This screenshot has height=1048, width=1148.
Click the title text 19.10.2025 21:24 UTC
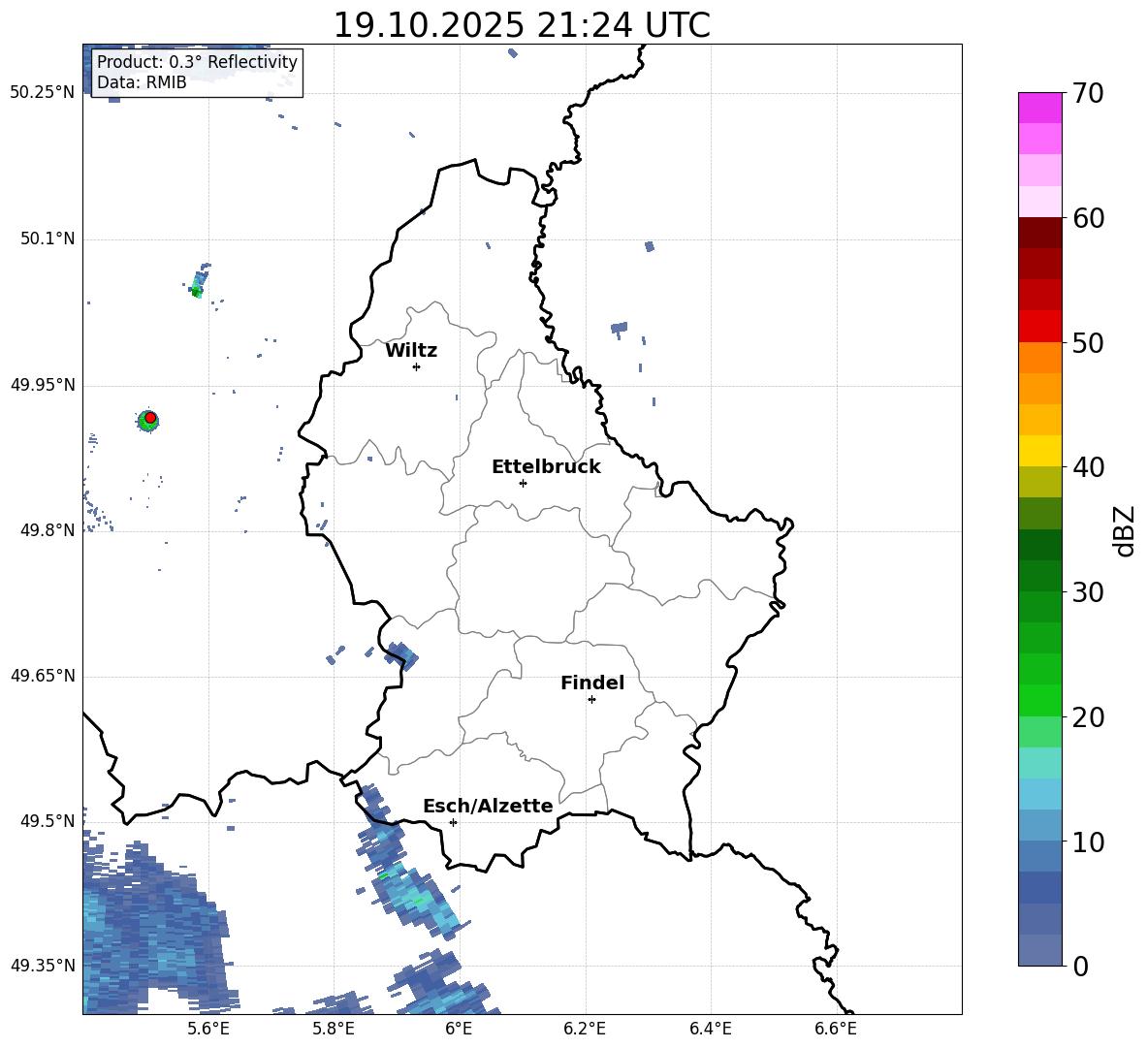[522, 25]
